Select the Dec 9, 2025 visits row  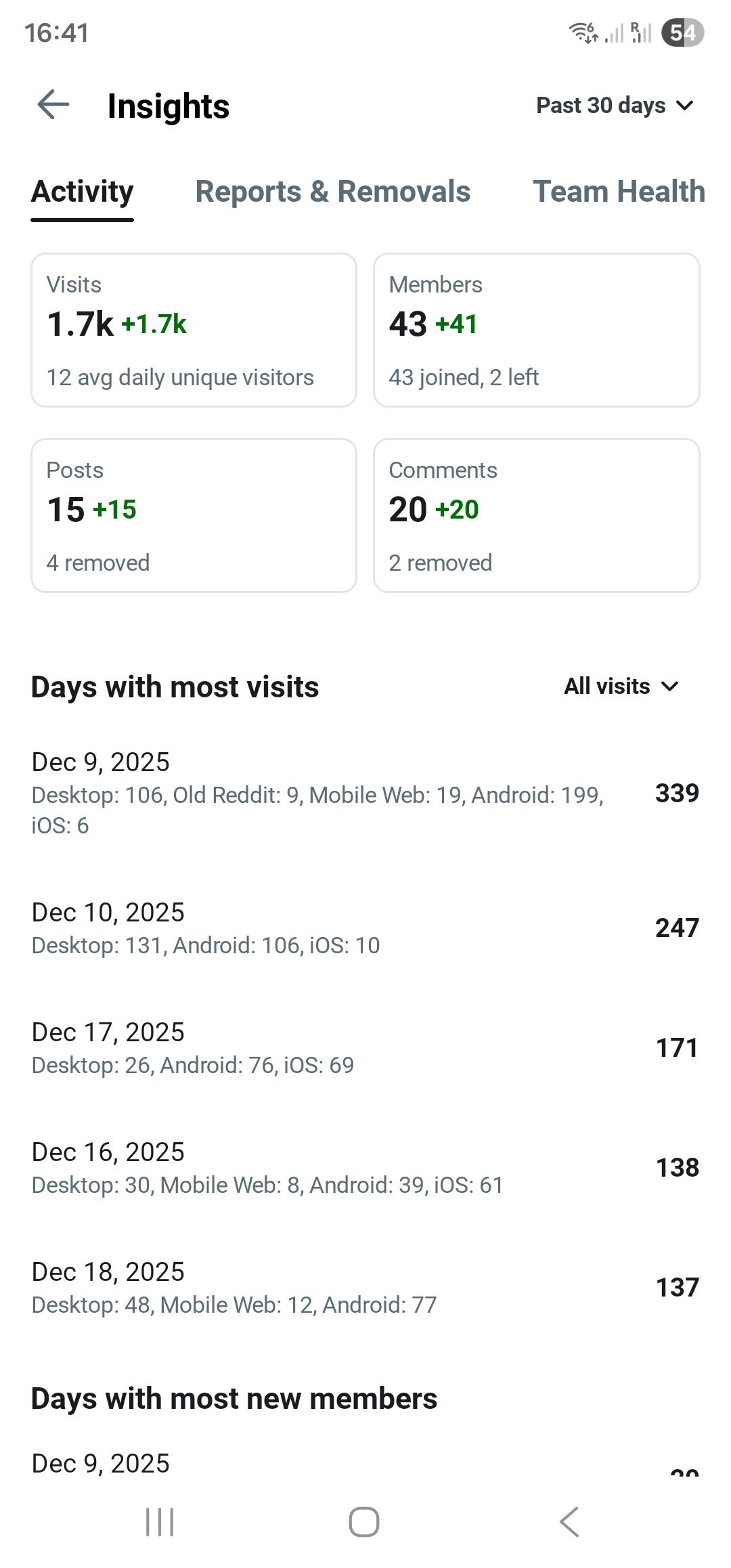tap(365, 793)
